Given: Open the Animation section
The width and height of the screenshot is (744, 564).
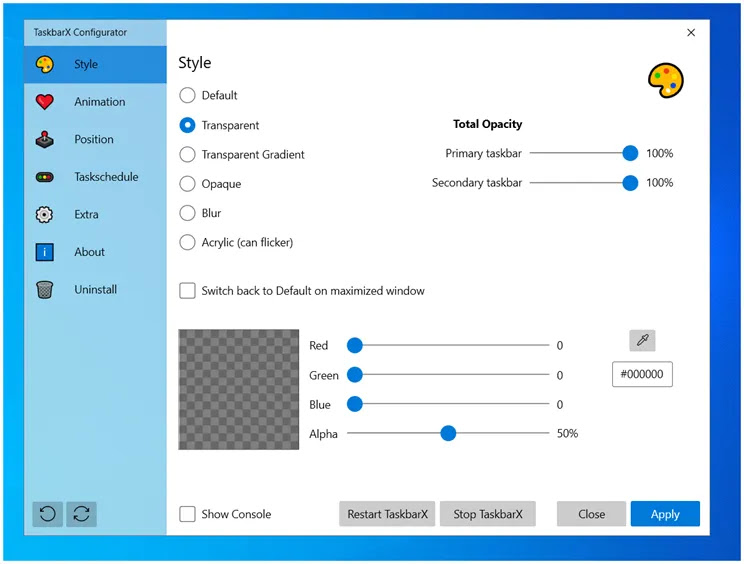Looking at the screenshot, I should click(95, 102).
